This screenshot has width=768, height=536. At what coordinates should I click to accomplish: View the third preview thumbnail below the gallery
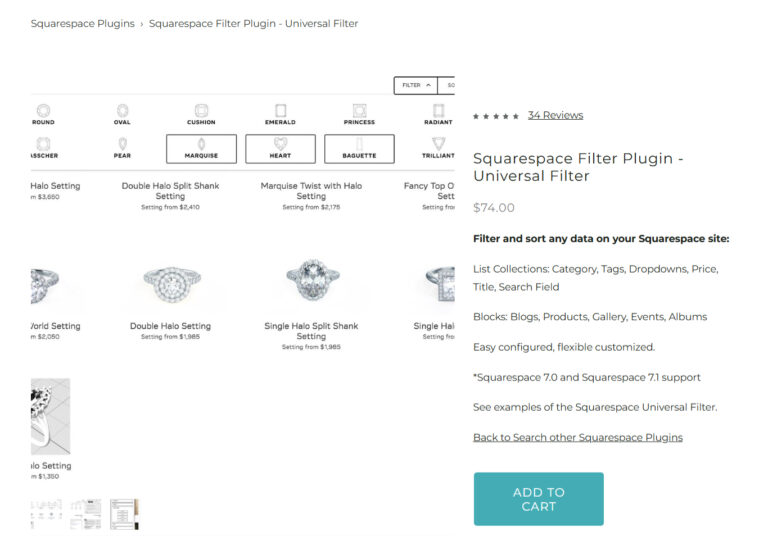click(124, 513)
